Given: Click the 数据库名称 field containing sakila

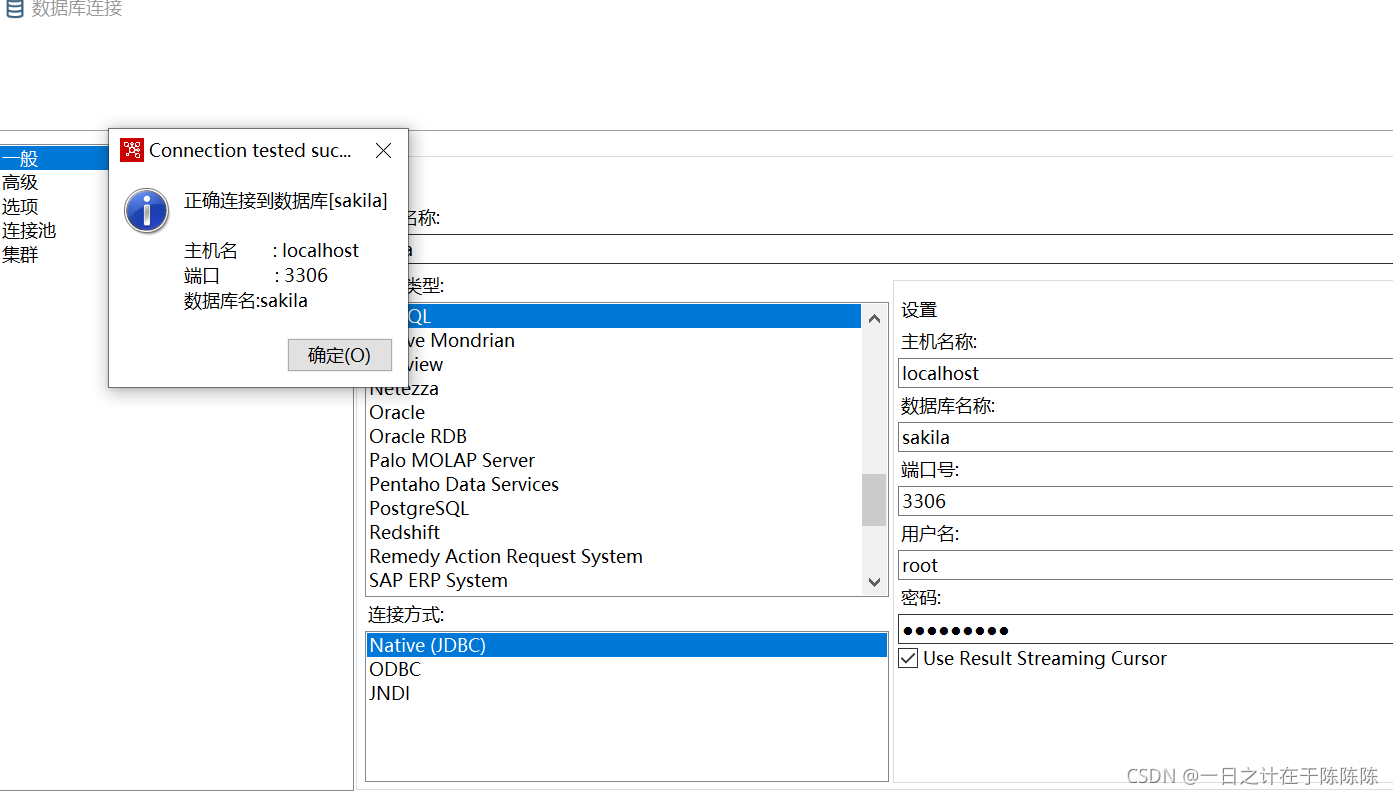Looking at the screenshot, I should (1145, 437).
